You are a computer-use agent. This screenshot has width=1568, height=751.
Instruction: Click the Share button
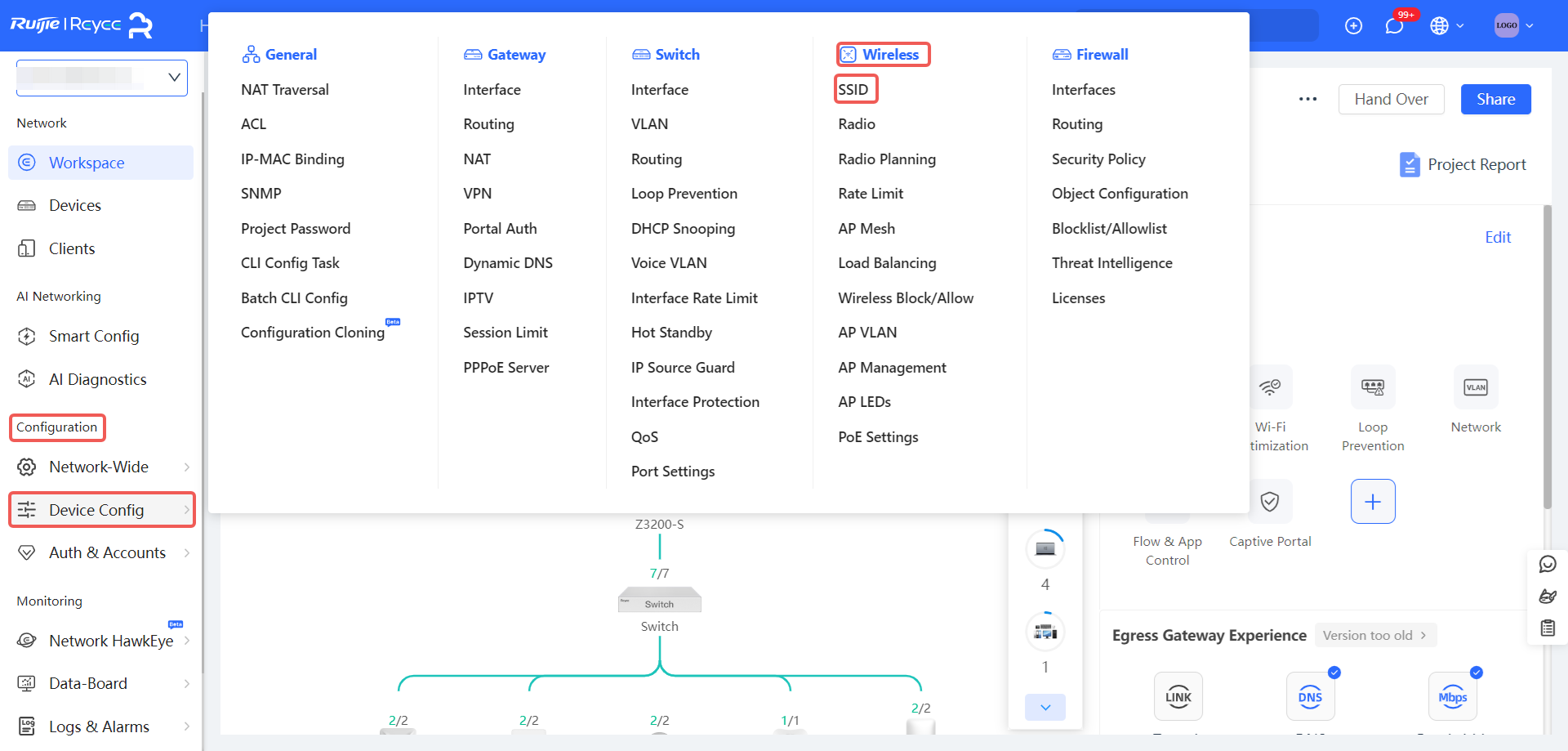[x=1495, y=99]
